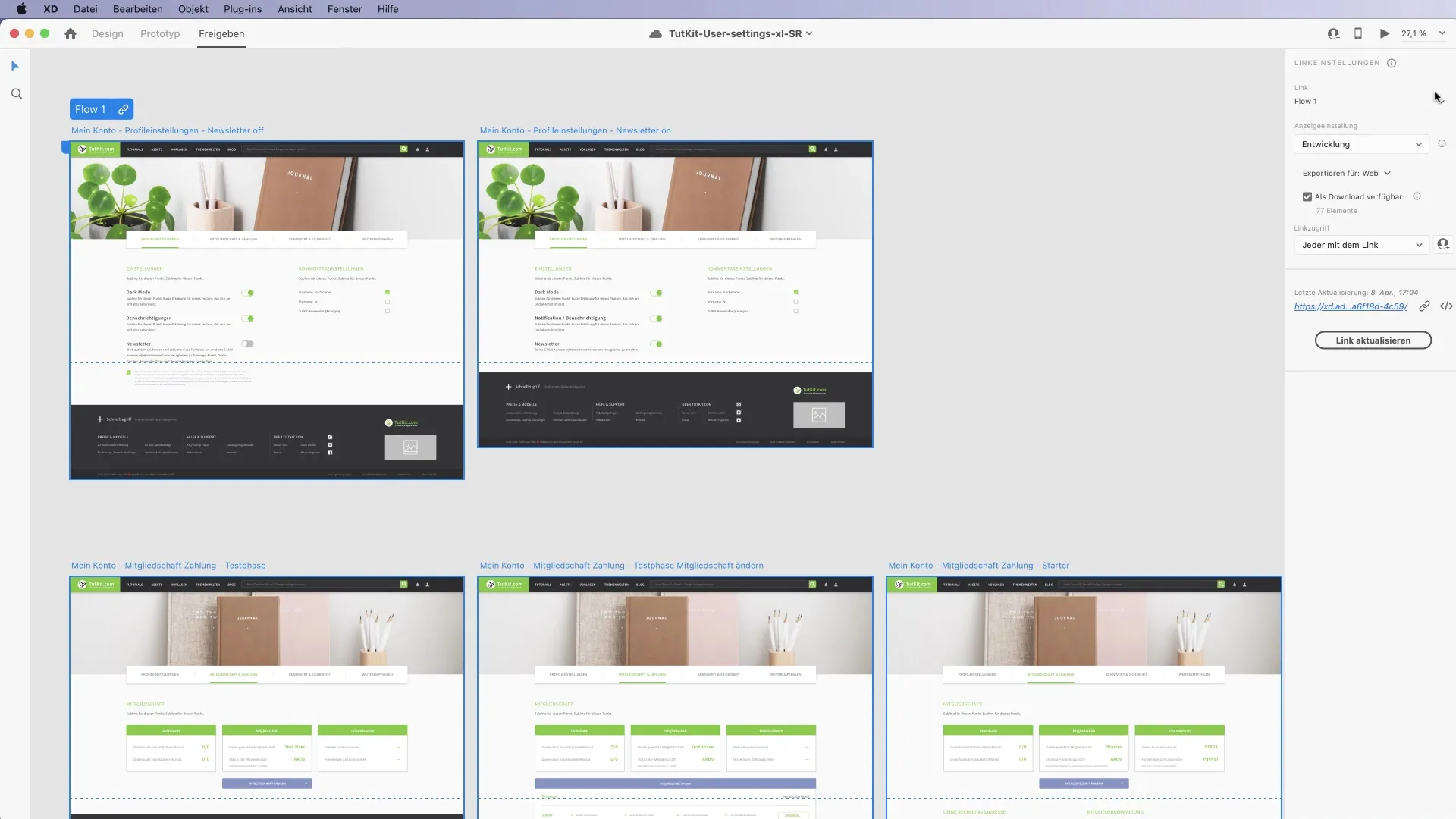Open the info icon next to Linkeinstellungen
1456x819 pixels.
[x=1392, y=63]
